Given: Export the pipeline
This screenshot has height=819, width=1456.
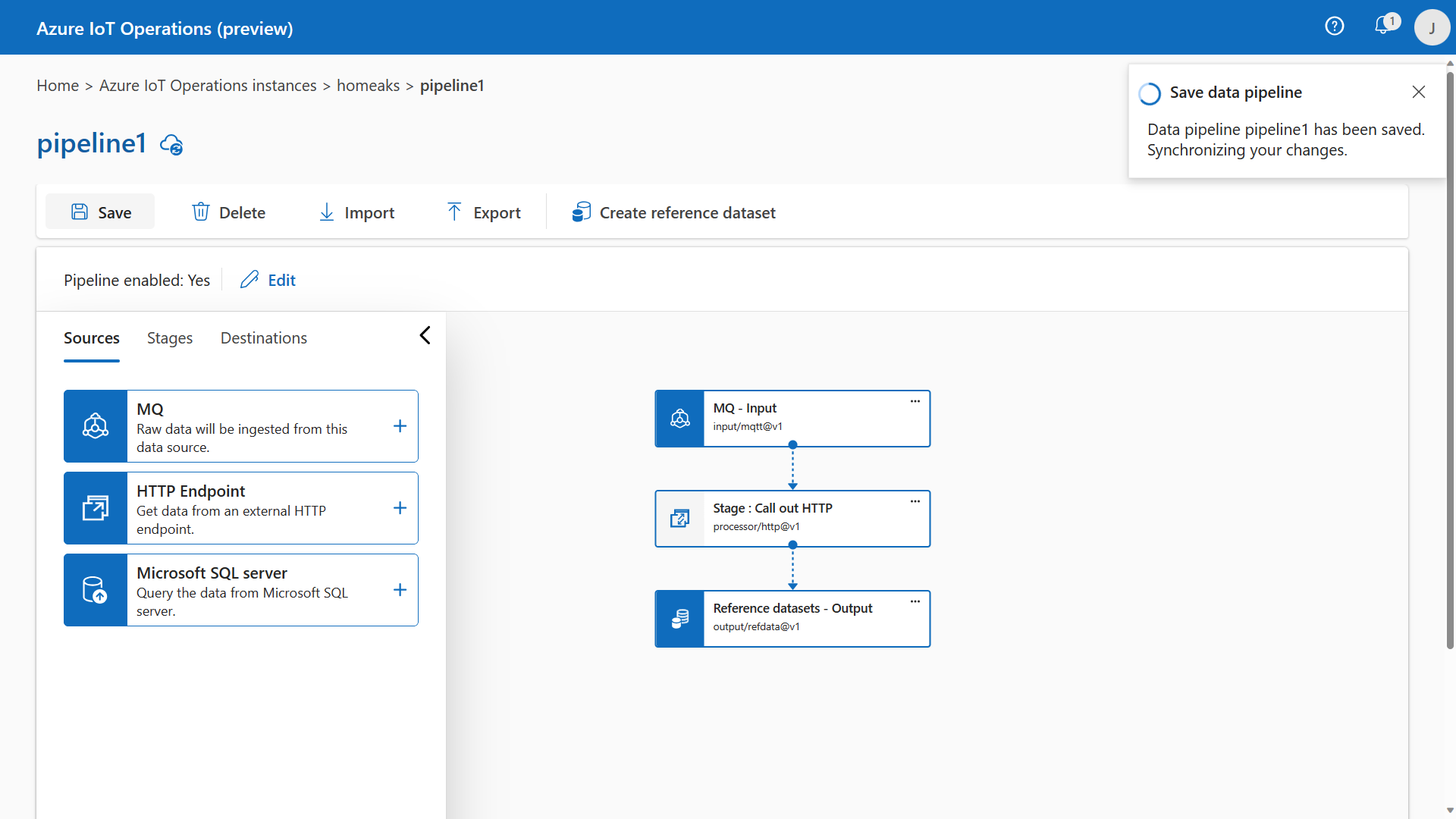Looking at the screenshot, I should click(x=484, y=212).
